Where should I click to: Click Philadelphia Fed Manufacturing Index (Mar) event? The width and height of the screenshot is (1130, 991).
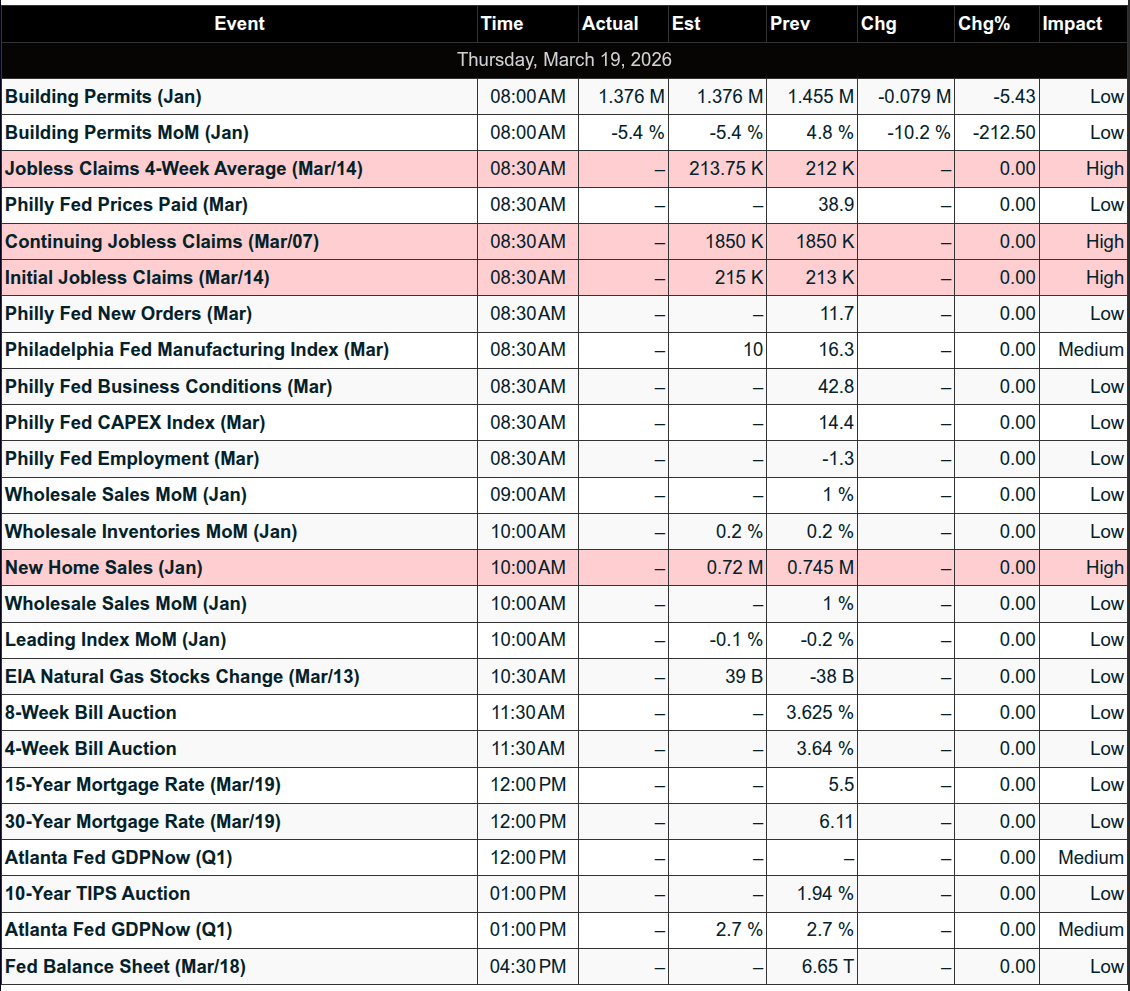coord(197,350)
